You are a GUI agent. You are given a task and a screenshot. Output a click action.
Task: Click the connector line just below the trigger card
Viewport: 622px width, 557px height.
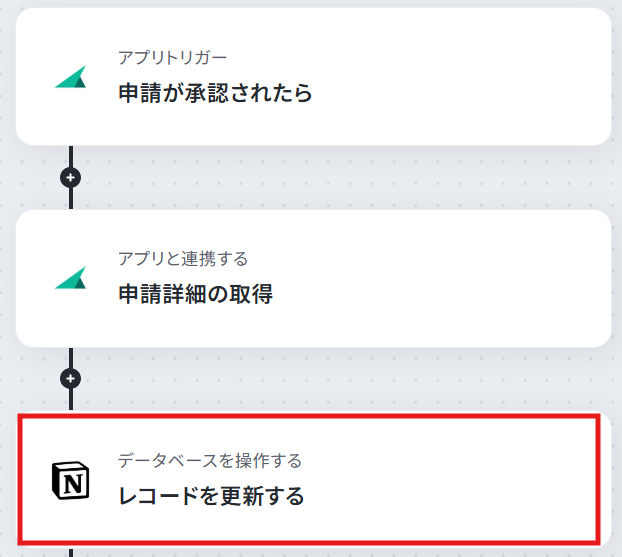click(x=71, y=156)
